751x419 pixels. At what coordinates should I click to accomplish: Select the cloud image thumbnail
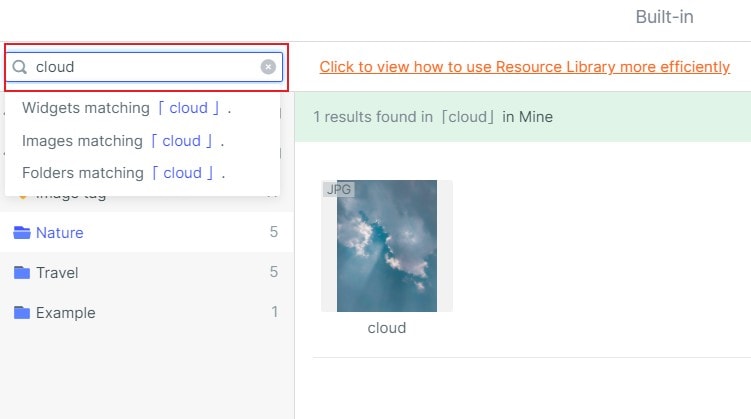387,246
